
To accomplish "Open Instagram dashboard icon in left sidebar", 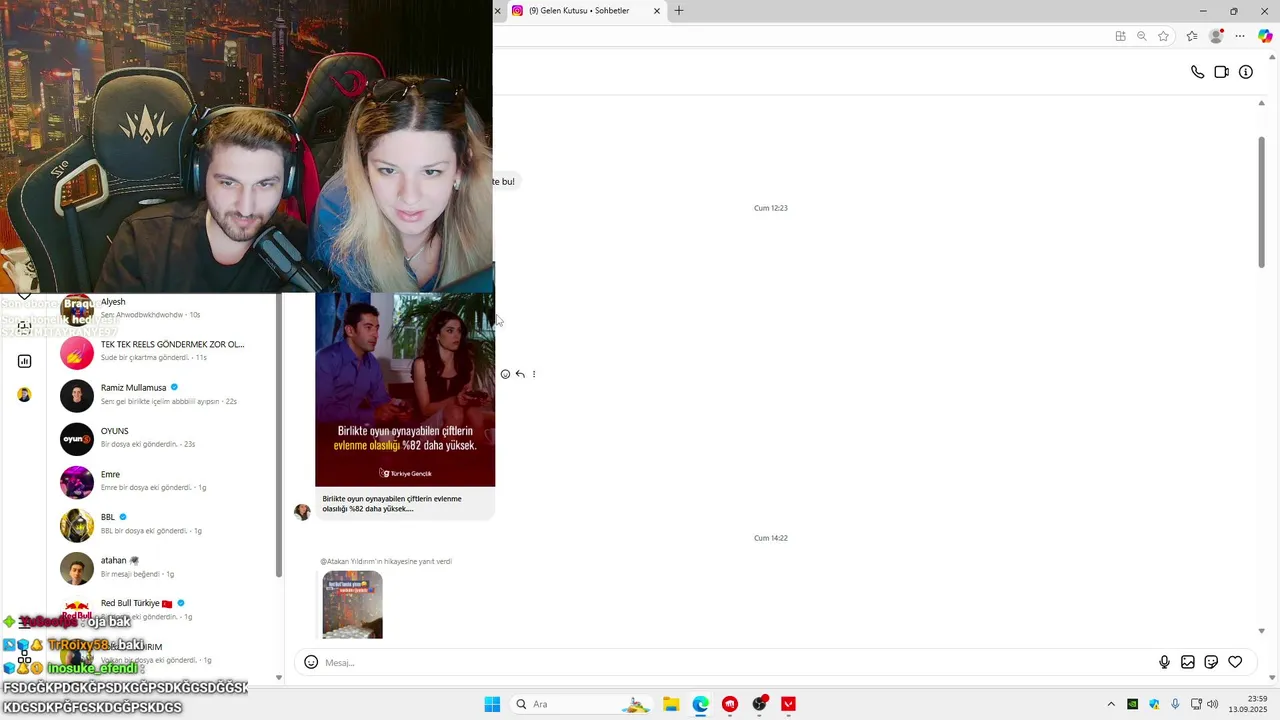I will (24, 361).
